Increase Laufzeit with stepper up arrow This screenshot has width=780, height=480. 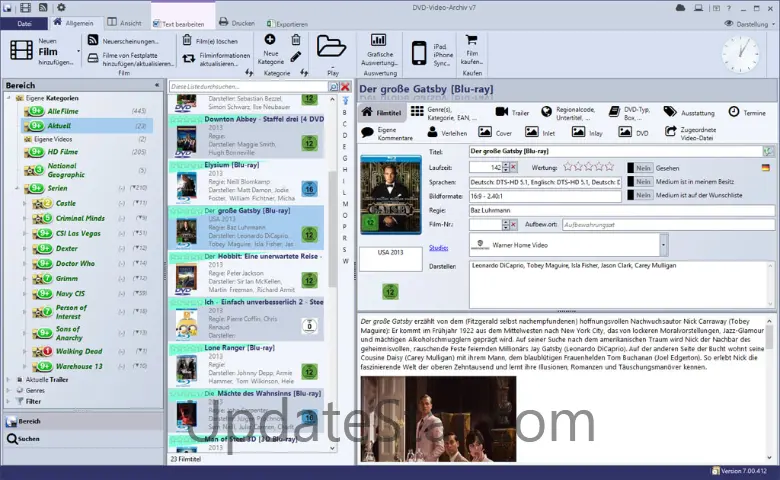(x=506, y=165)
